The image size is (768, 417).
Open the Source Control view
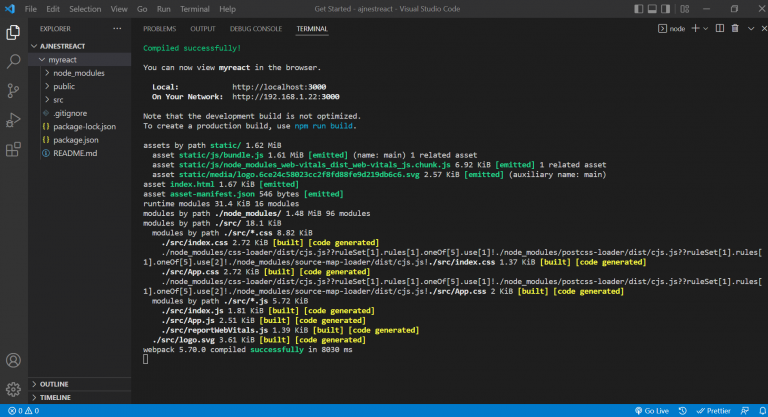pyautogui.click(x=14, y=91)
